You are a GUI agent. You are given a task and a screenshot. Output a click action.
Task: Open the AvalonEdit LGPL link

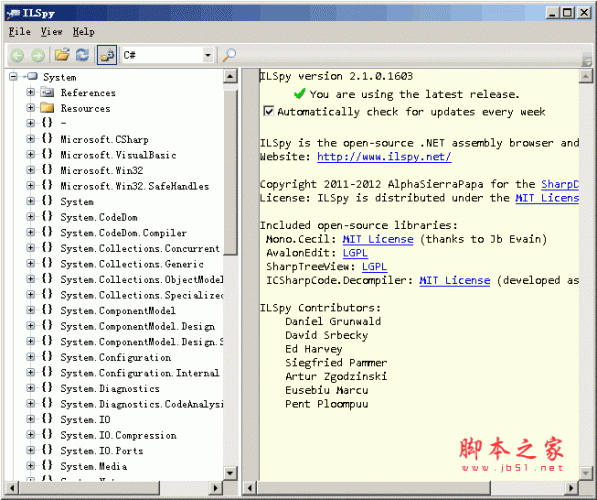click(x=355, y=253)
